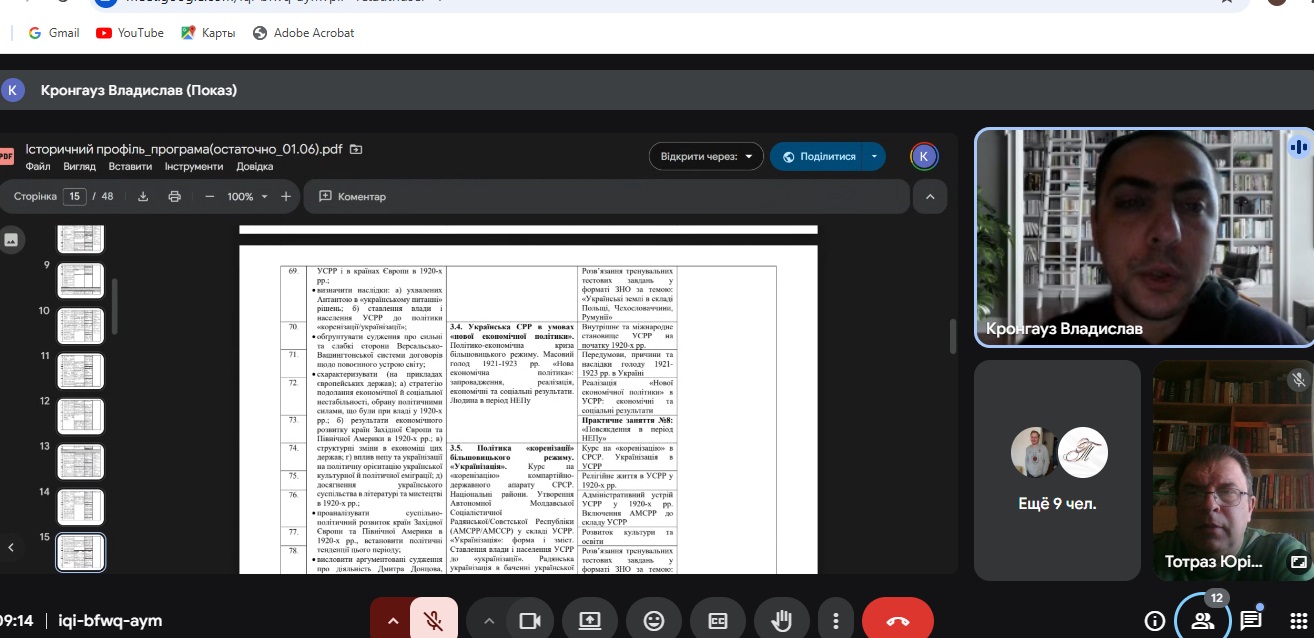Image resolution: width=1314 pixels, height=638 pixels.
Task: Click the print icon in PDF toolbar
Action: 175,197
